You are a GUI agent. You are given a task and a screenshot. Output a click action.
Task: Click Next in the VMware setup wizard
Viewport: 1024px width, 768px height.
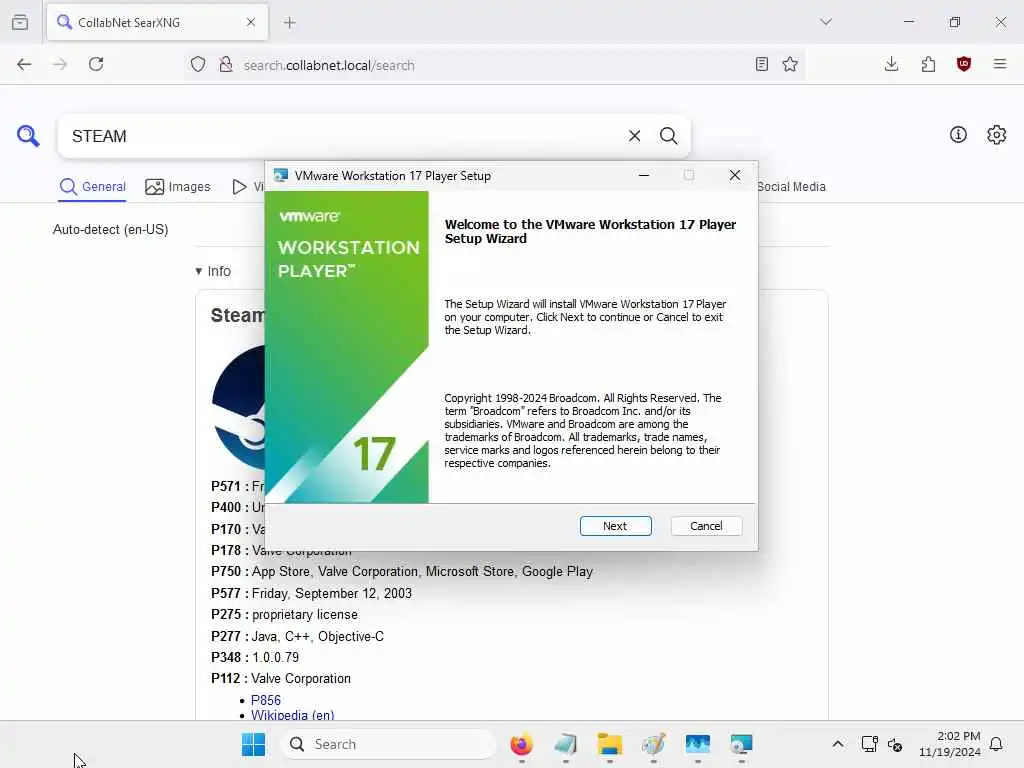tap(615, 526)
